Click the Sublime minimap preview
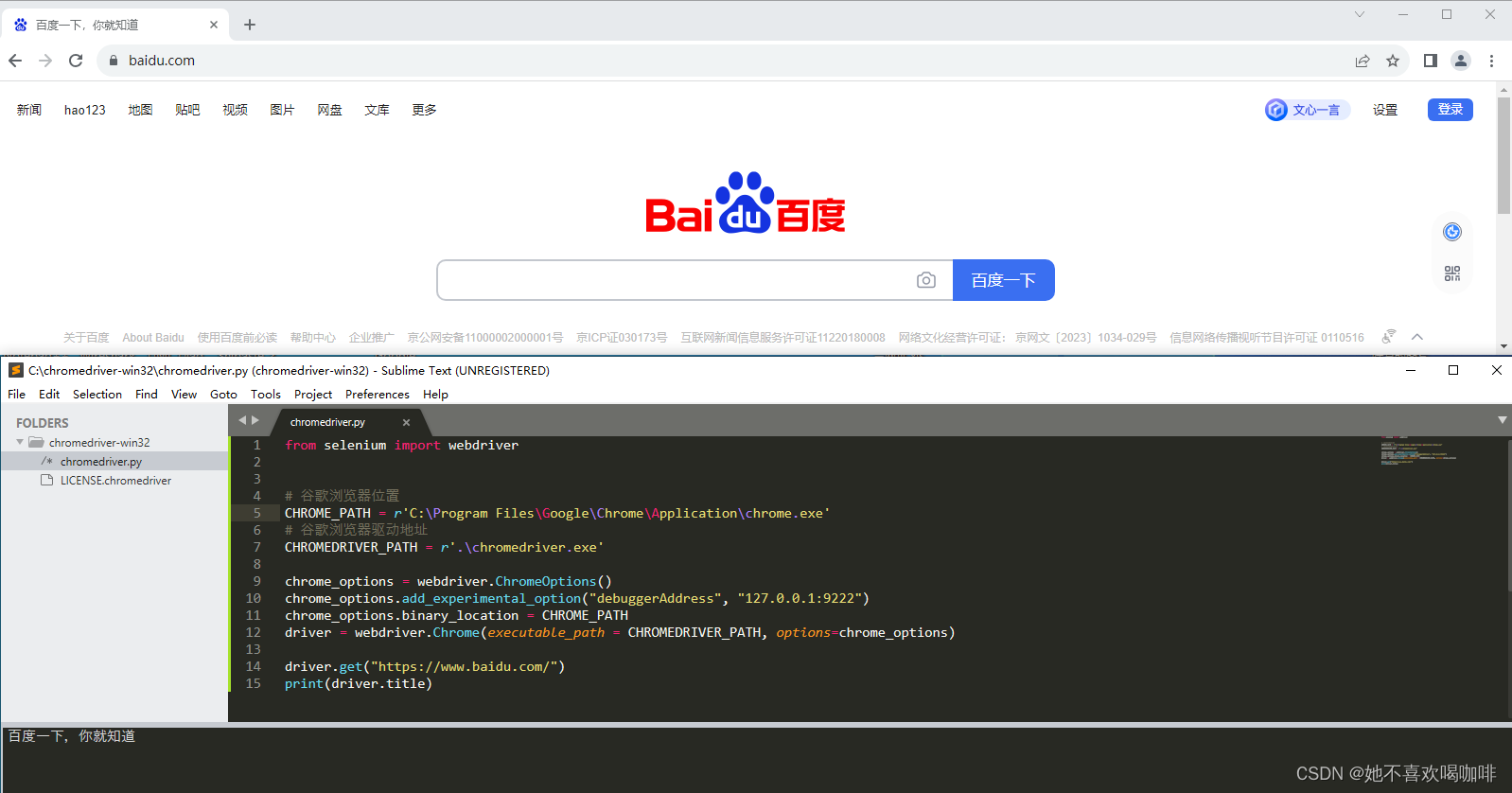Viewport: 1512px width, 793px height. (x=1418, y=450)
